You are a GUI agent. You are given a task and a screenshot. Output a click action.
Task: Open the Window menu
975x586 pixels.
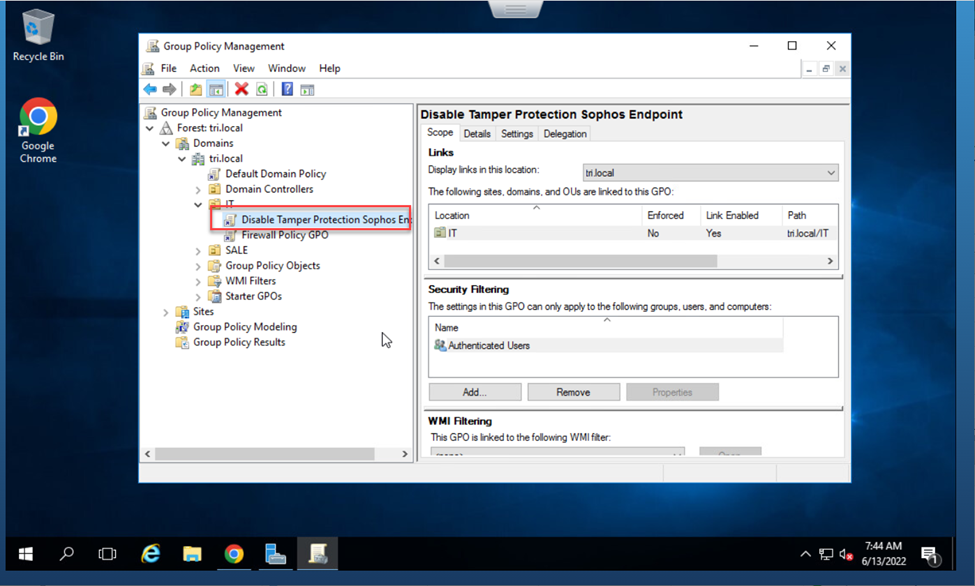287,68
